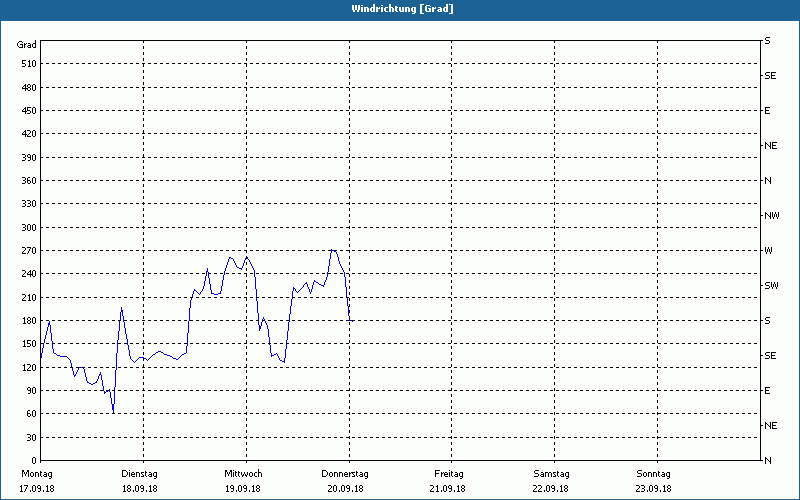This screenshot has width=800, height=500.
Task: Select the Mittwoch day label
Action: pyautogui.click(x=243, y=474)
